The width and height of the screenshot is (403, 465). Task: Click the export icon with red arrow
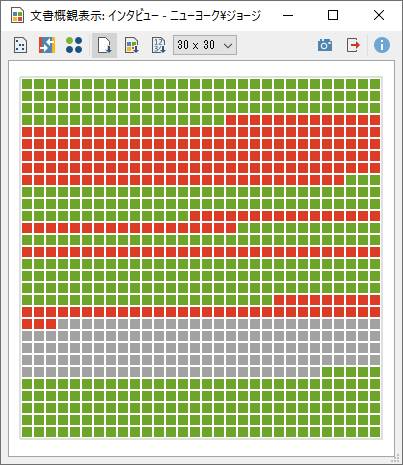[353, 45]
